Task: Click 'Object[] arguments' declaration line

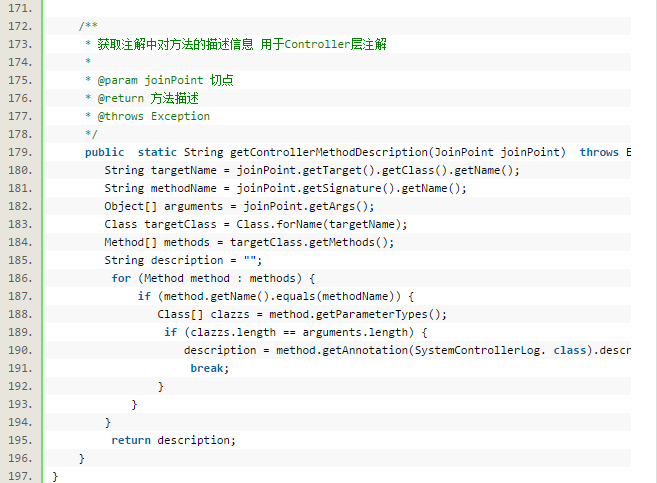Action: pyautogui.click(x=239, y=207)
